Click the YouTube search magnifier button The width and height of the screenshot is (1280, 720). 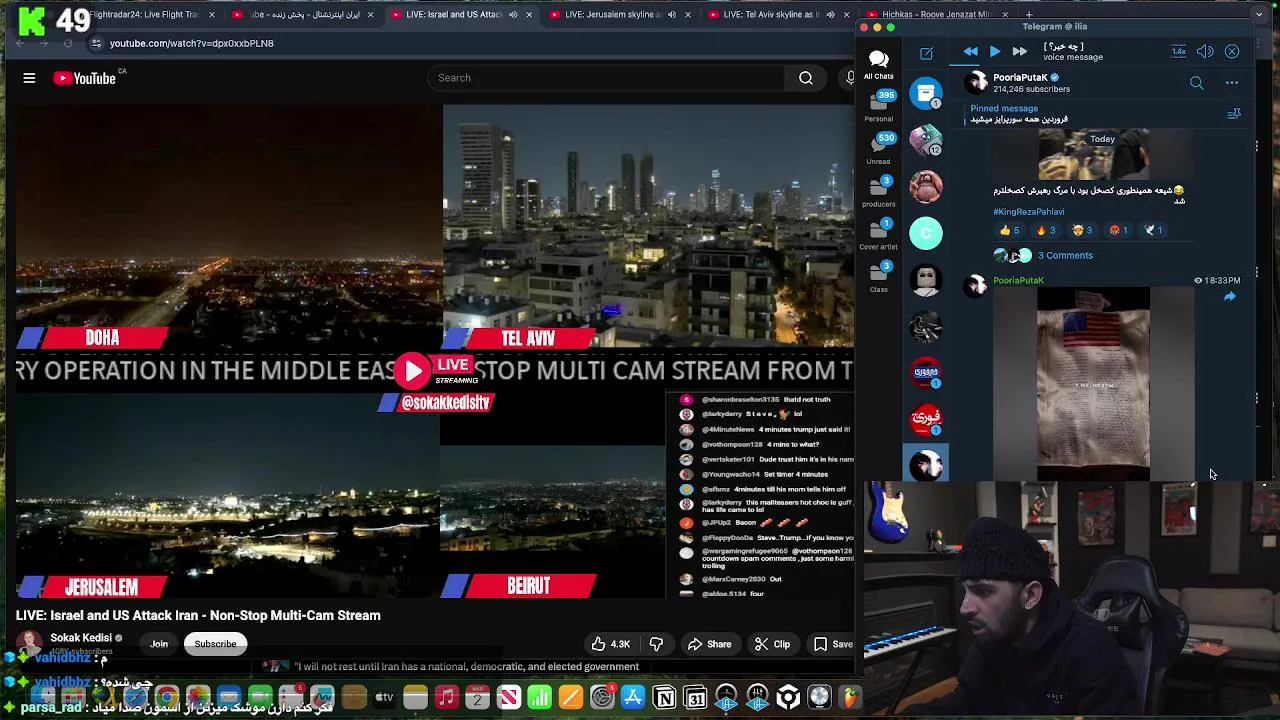click(805, 78)
